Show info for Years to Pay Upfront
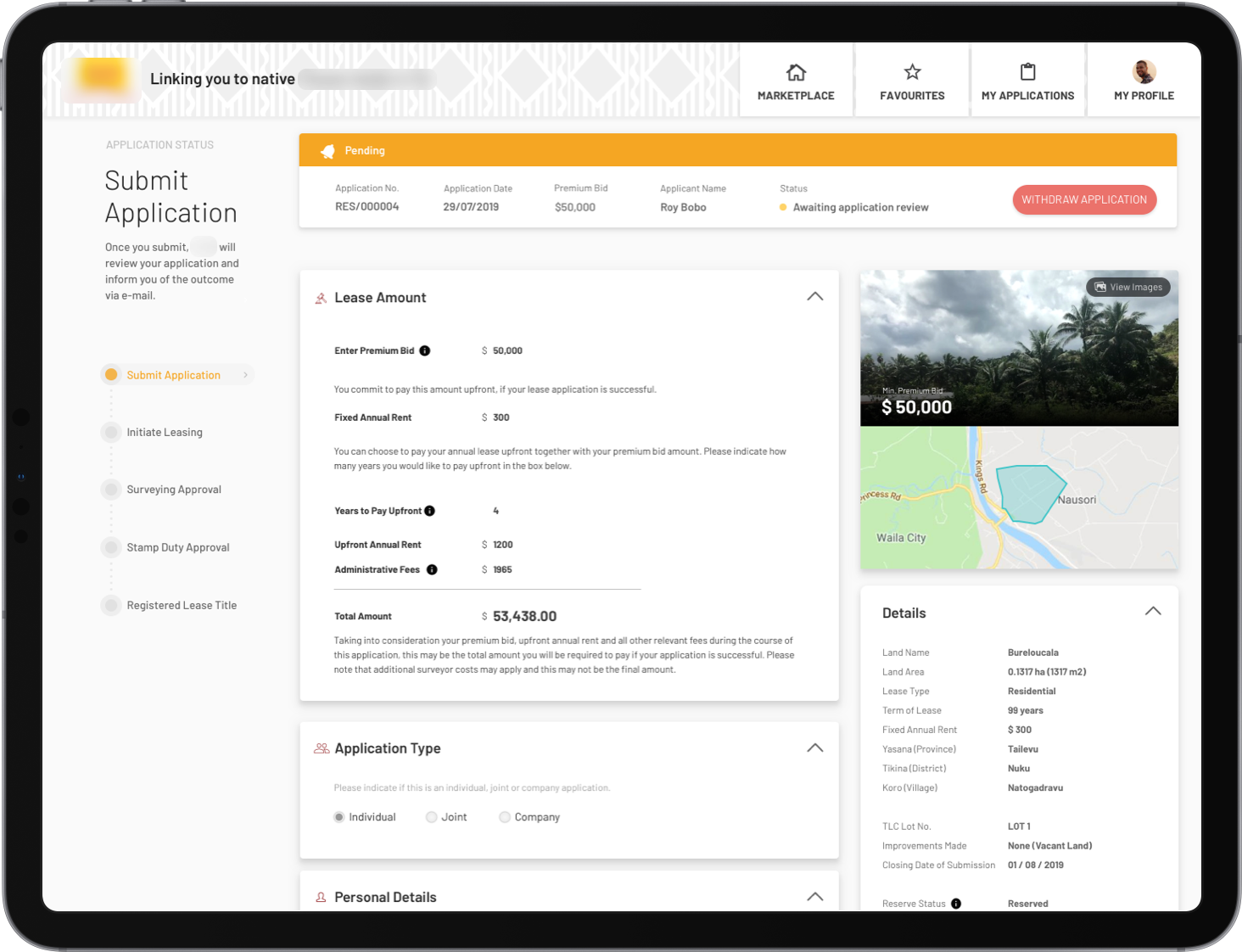 (x=429, y=511)
